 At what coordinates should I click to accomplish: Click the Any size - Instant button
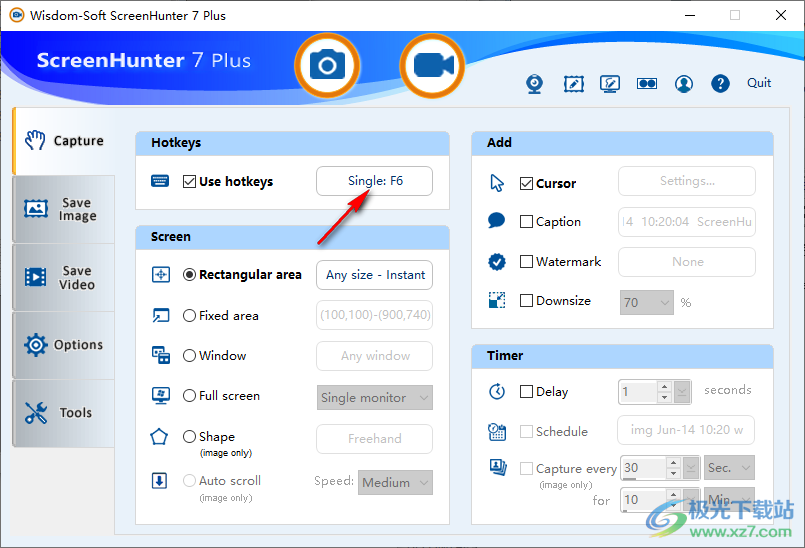click(x=374, y=275)
